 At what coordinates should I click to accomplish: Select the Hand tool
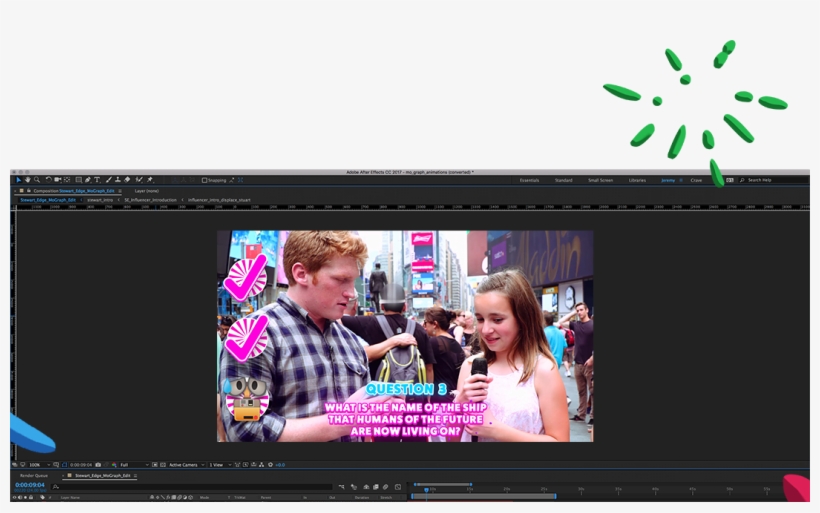[27, 180]
